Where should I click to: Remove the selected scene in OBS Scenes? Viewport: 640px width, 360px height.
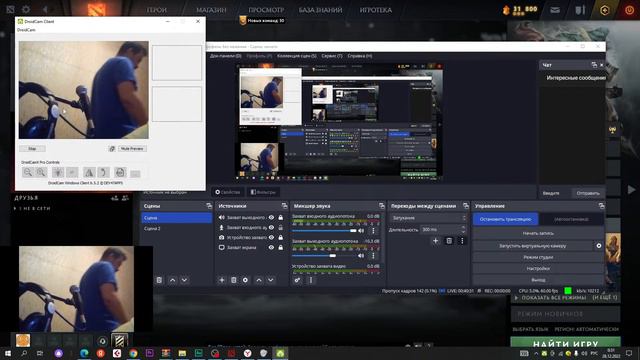(159, 280)
